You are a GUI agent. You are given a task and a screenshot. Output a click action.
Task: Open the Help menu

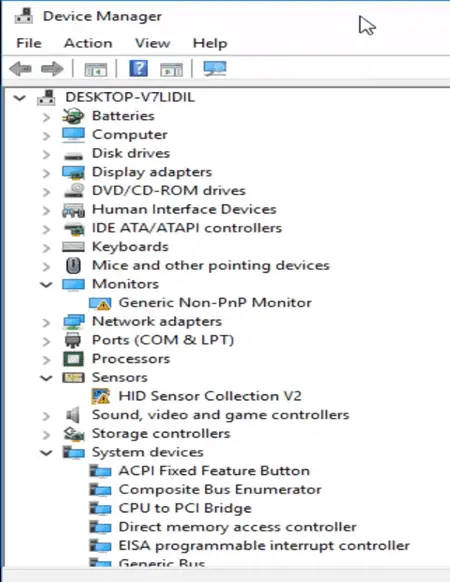[210, 43]
